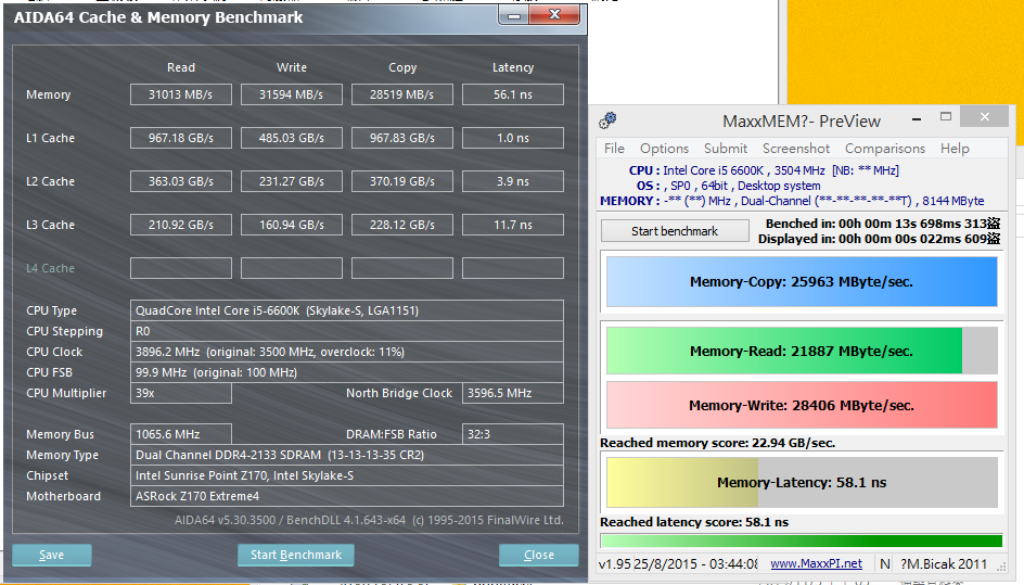Open the Submit menu in MaxxMEM
Viewport: 1024px width, 585px height.
(726, 148)
